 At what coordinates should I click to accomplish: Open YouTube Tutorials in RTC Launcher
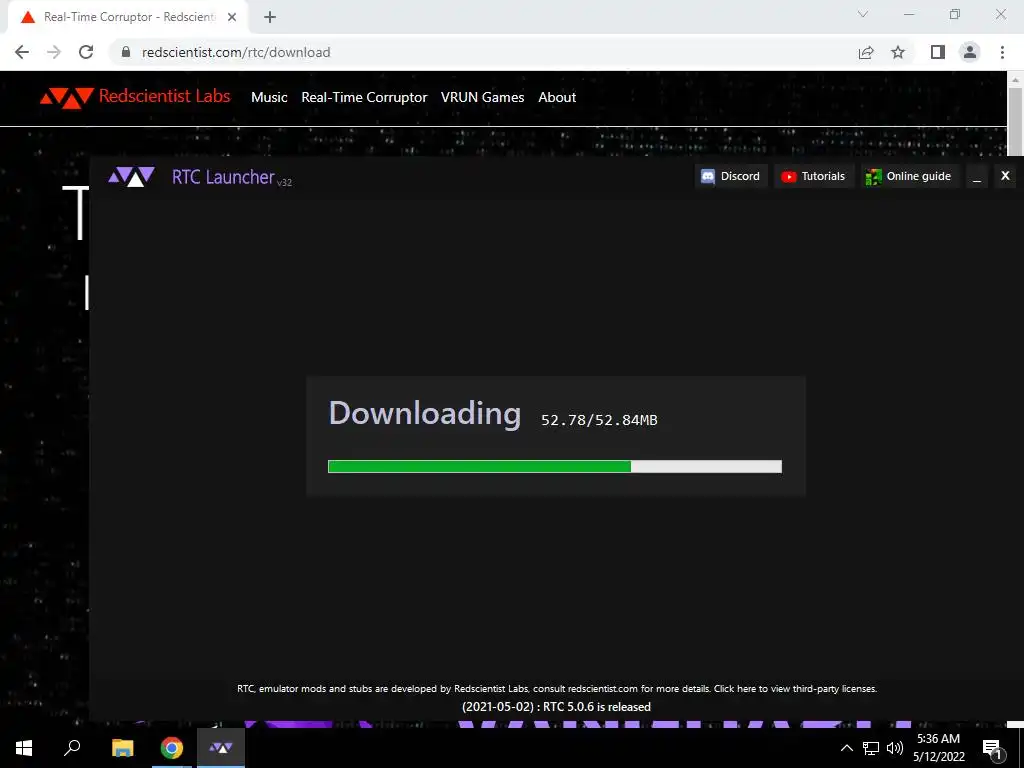pos(814,176)
